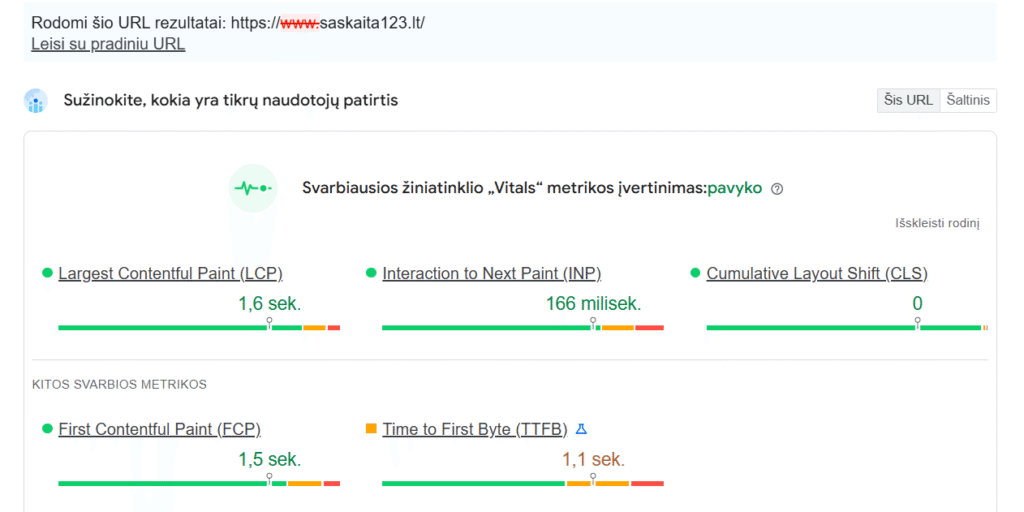The image size is (1024, 512).
Task: Open Cumulative Layout Shift (CLS) link
Action: click(817, 274)
